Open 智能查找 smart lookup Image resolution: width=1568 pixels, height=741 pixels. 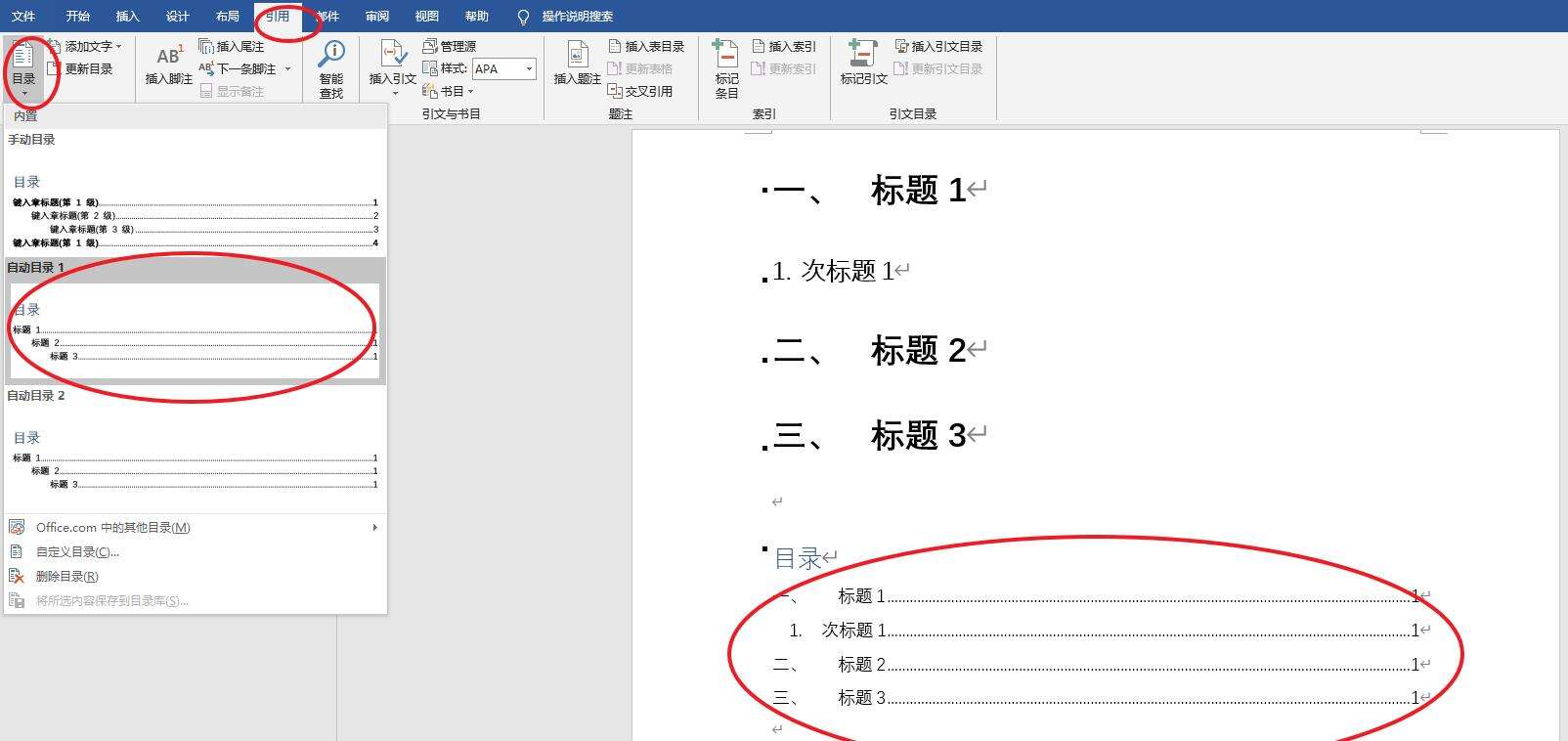[x=331, y=68]
